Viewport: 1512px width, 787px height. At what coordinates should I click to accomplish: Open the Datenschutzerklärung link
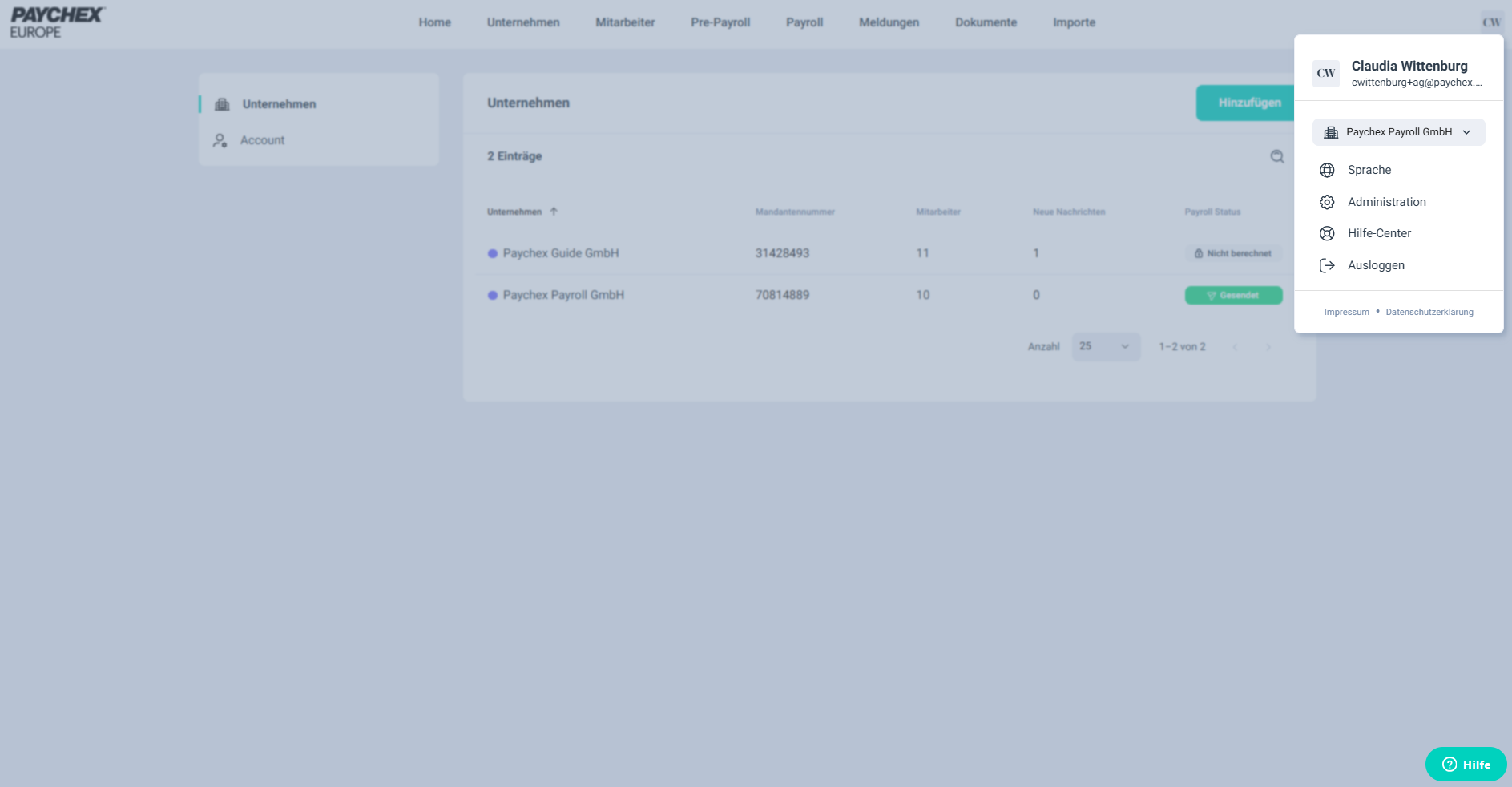tap(1429, 312)
